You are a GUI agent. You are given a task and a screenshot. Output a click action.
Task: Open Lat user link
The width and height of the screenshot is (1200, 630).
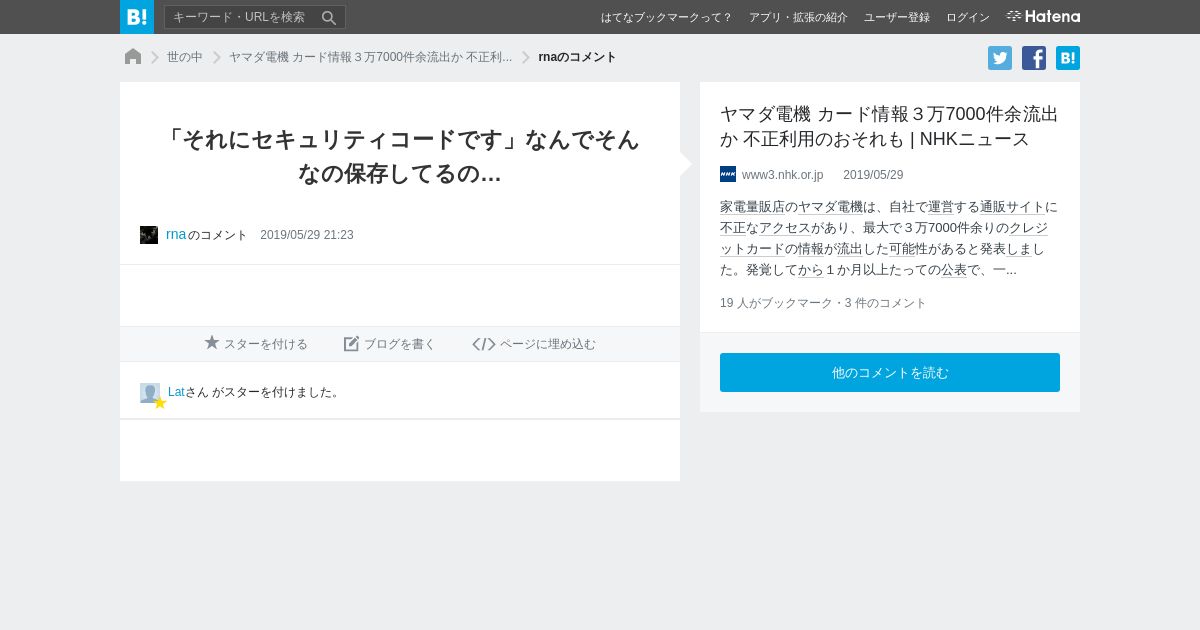click(176, 392)
